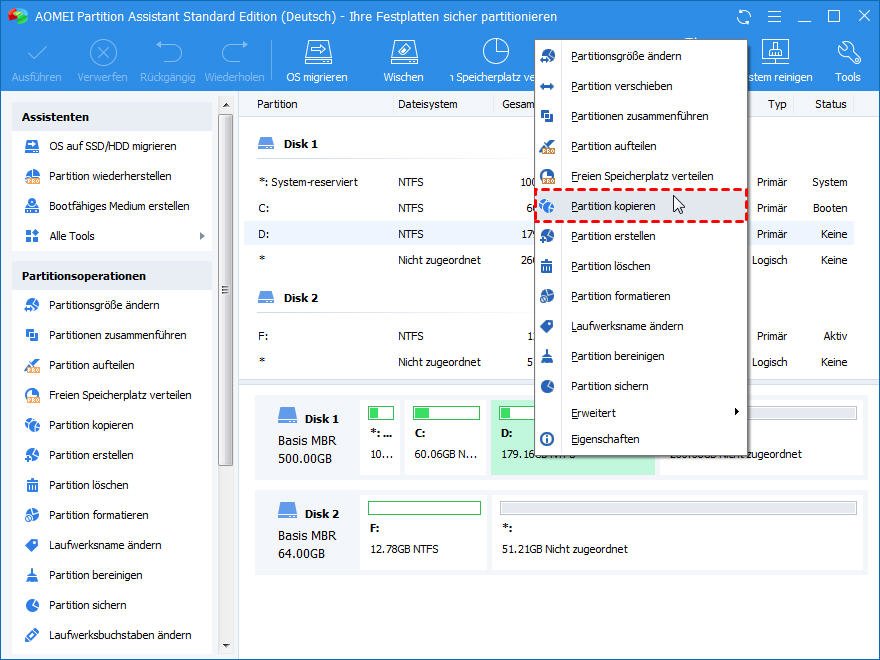Click the sidebar Partition aufteilen icon

32,365
